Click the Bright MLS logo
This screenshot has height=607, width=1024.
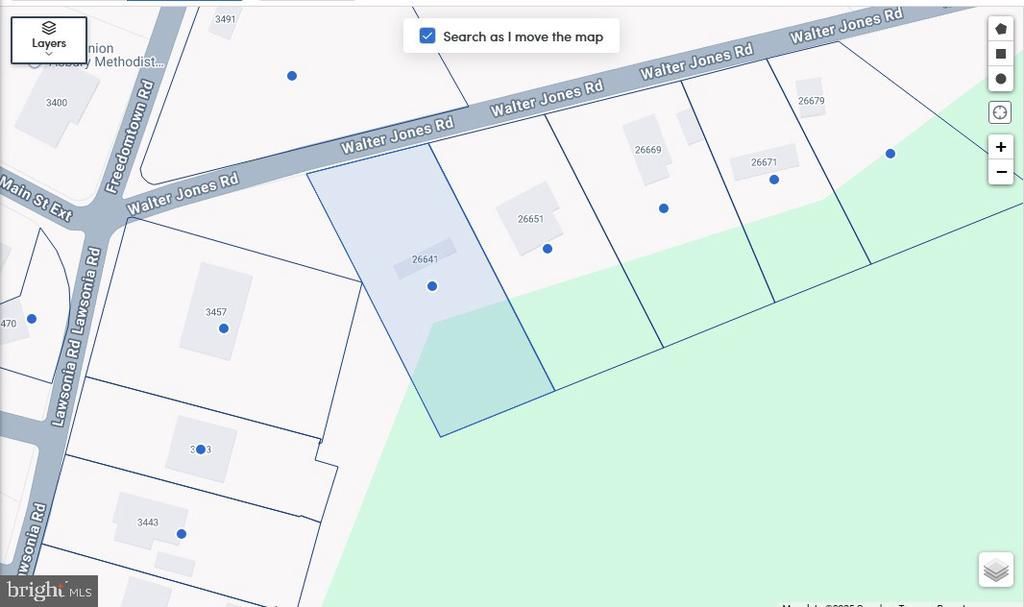[x=48, y=591]
